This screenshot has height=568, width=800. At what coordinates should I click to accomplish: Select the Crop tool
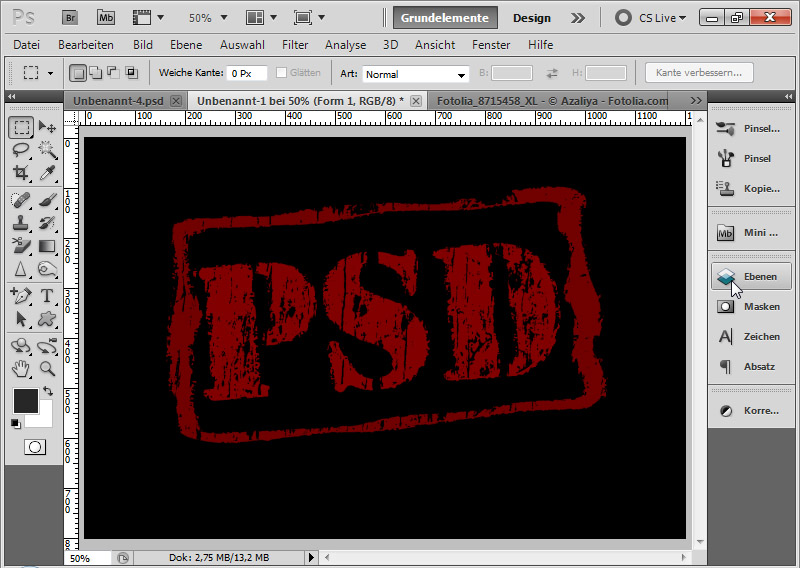21,173
